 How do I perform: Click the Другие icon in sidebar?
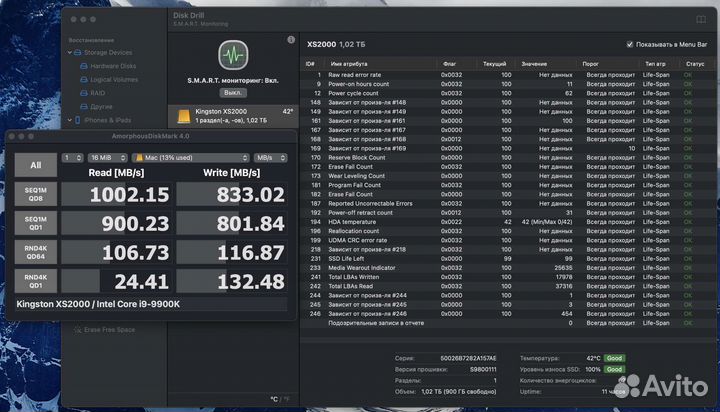tap(84, 107)
